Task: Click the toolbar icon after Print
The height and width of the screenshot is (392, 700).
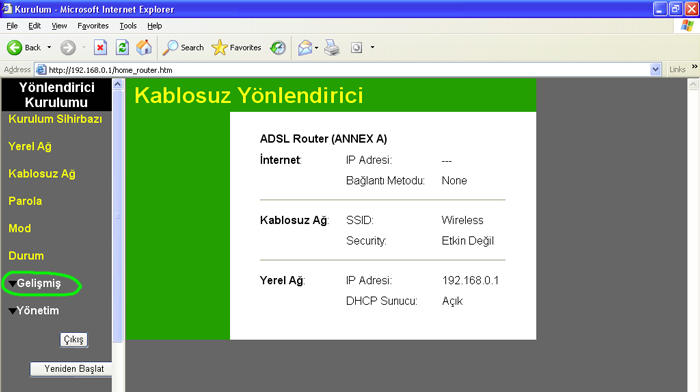Action: pyautogui.click(x=356, y=47)
